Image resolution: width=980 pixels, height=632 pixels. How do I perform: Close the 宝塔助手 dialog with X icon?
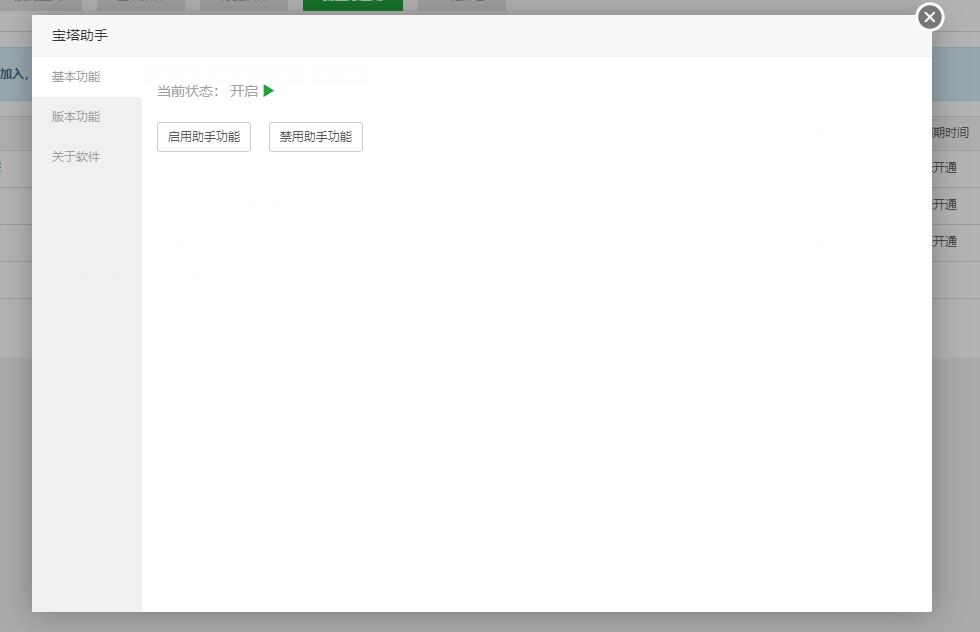(x=929, y=17)
